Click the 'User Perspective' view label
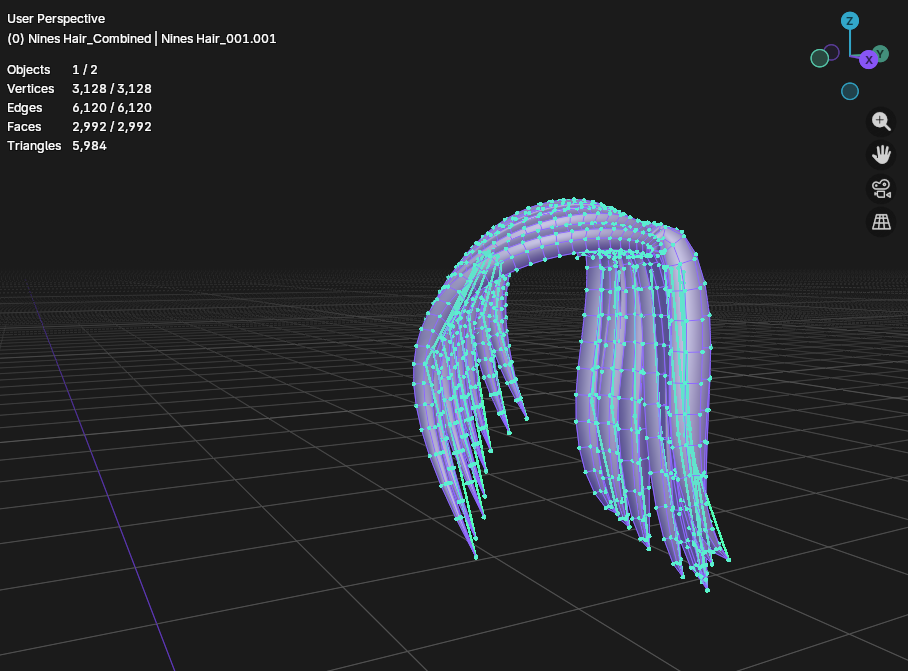Image resolution: width=908 pixels, height=671 pixels. tap(56, 19)
